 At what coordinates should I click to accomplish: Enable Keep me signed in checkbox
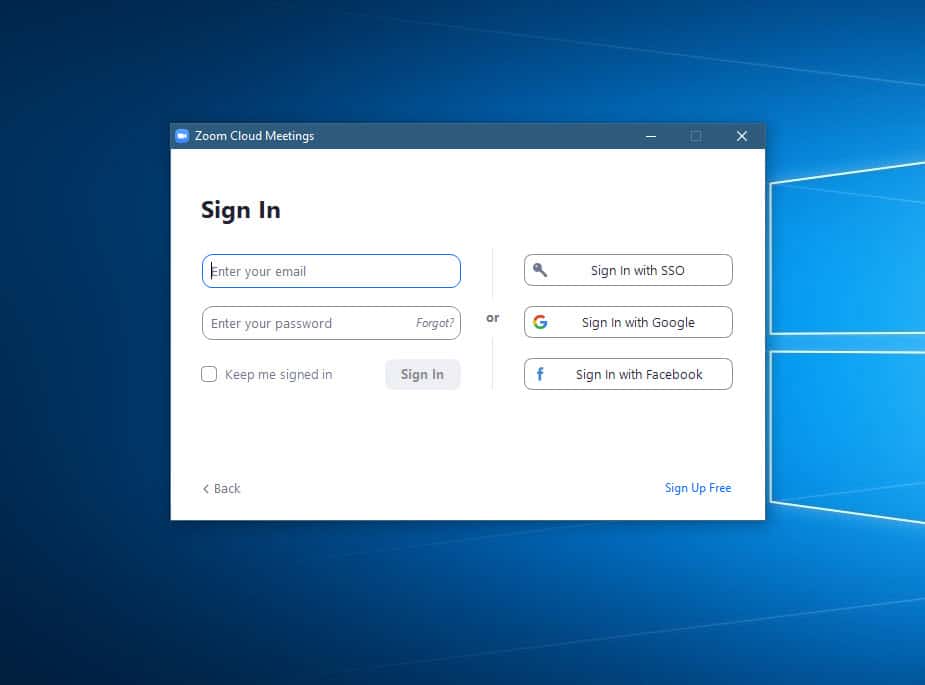(209, 374)
